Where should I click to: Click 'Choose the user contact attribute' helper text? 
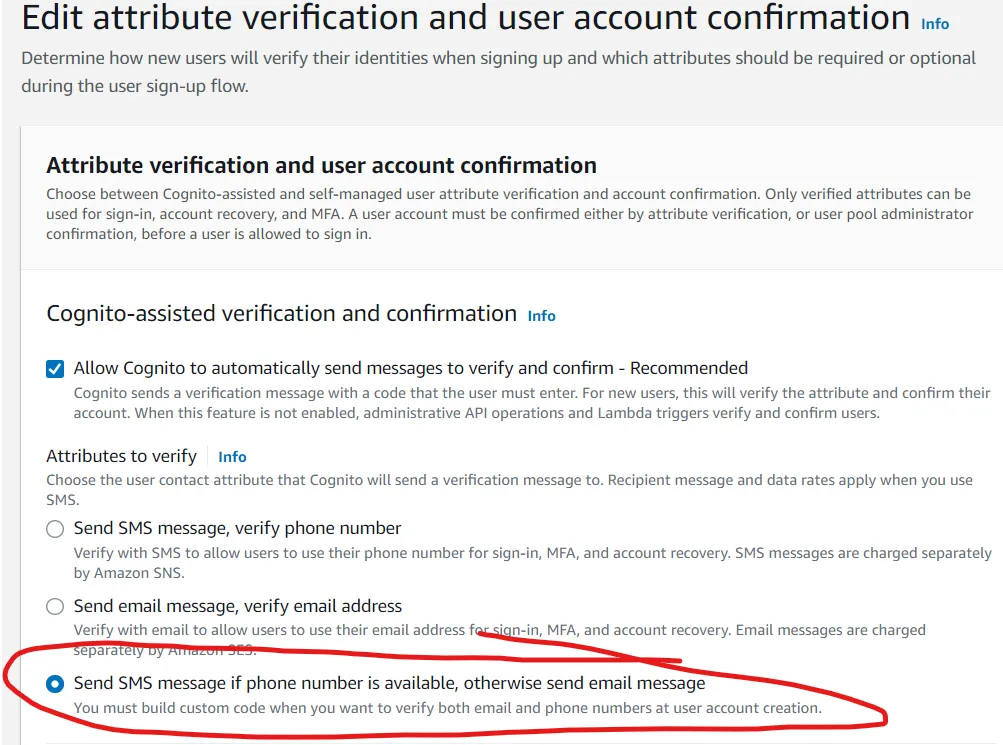click(x=509, y=489)
